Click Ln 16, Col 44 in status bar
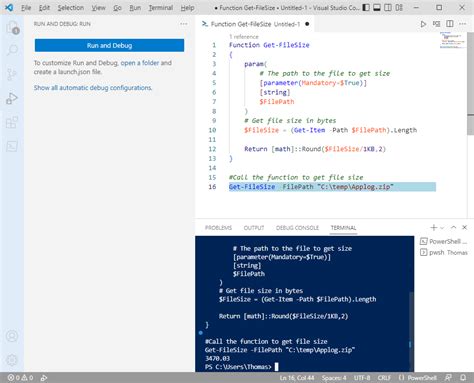Image resolution: width=474 pixels, height=383 pixels. point(297,378)
